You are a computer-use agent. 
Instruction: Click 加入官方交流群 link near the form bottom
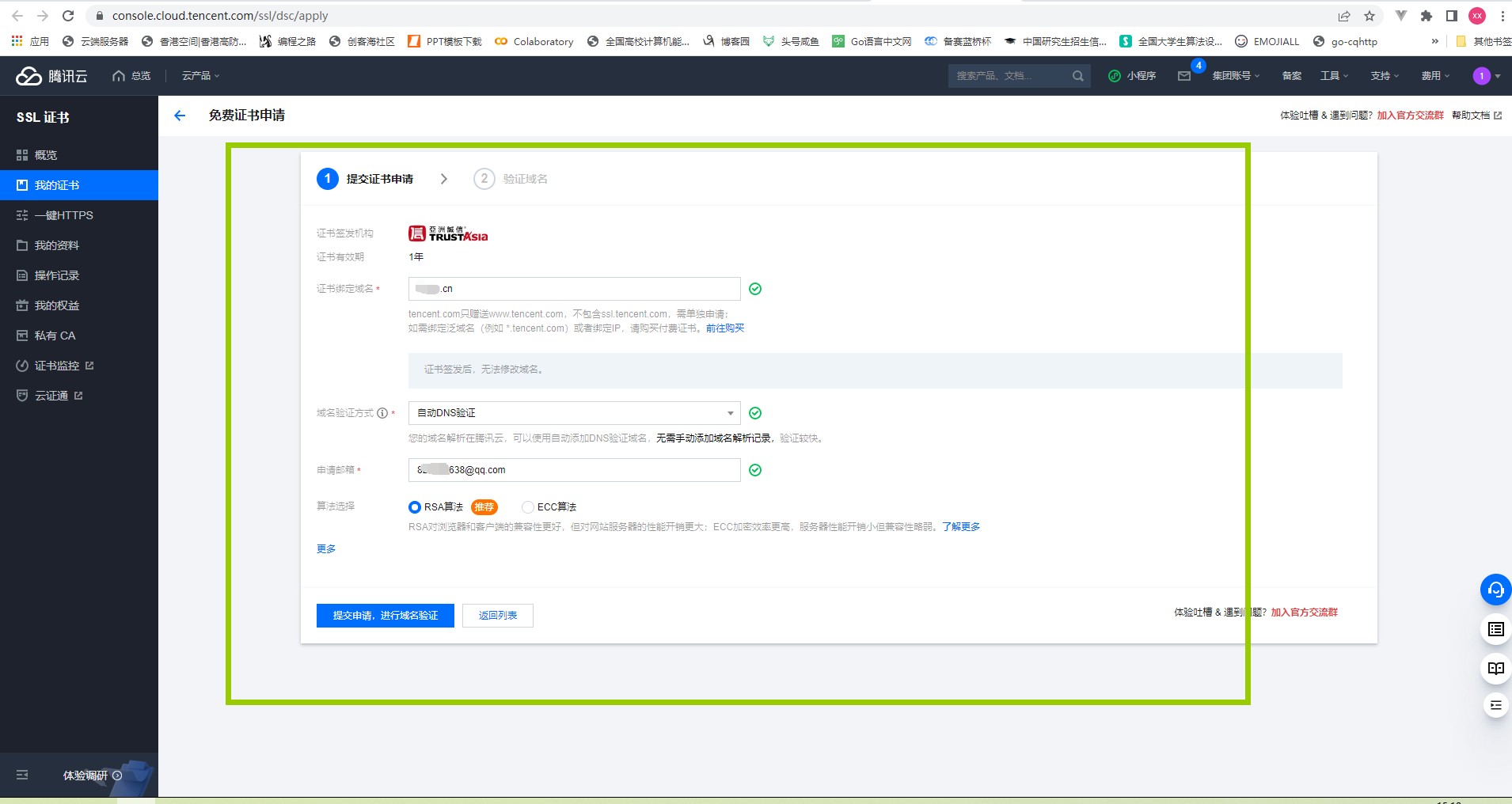[x=1304, y=612]
